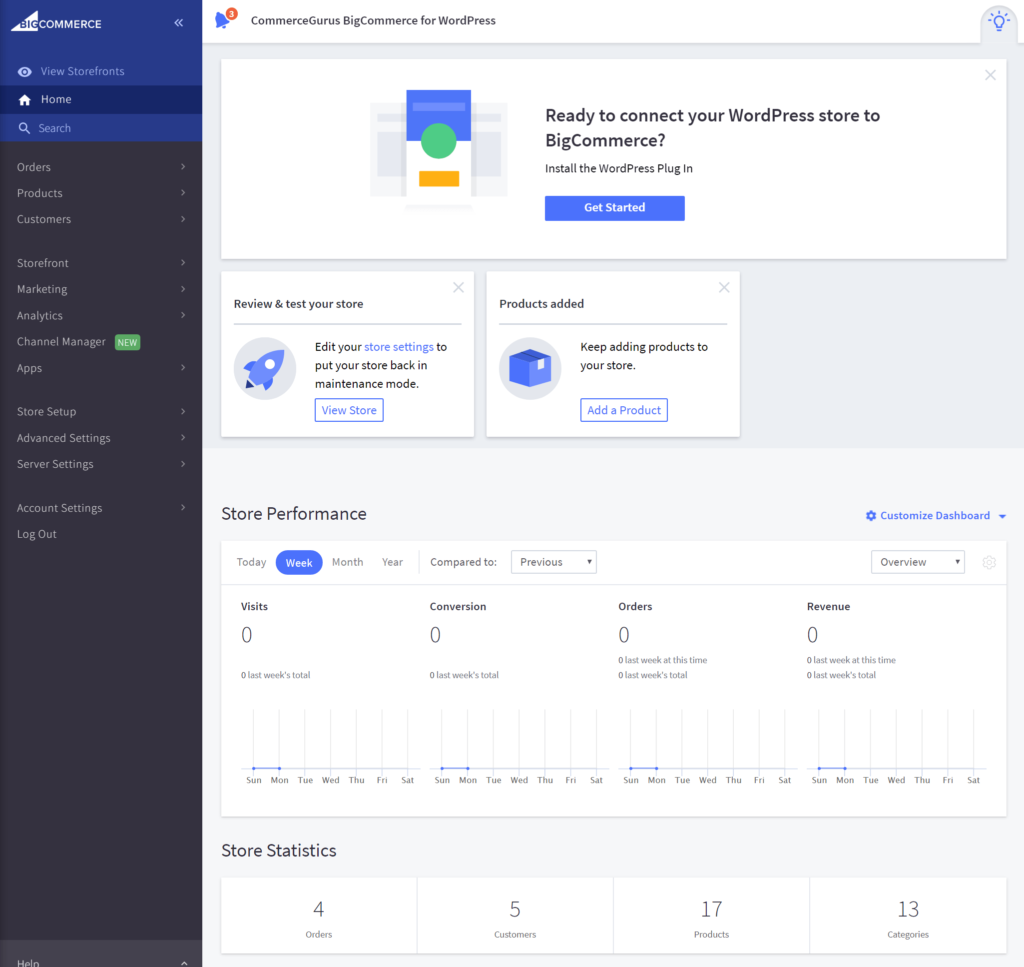Click the CommerceGurus BigCommerce for WordPress title
1024x967 pixels.
click(x=373, y=20)
